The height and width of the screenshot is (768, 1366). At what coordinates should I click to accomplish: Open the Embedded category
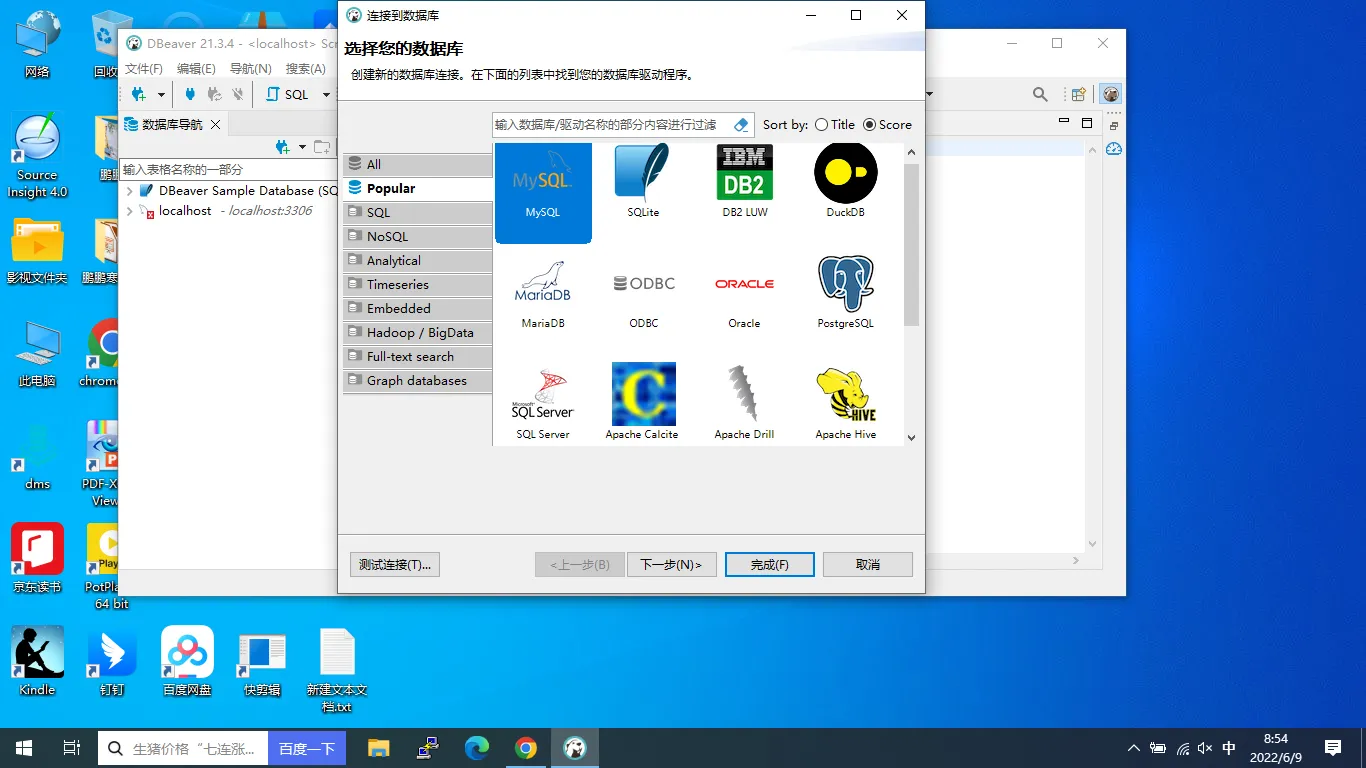pyautogui.click(x=418, y=308)
